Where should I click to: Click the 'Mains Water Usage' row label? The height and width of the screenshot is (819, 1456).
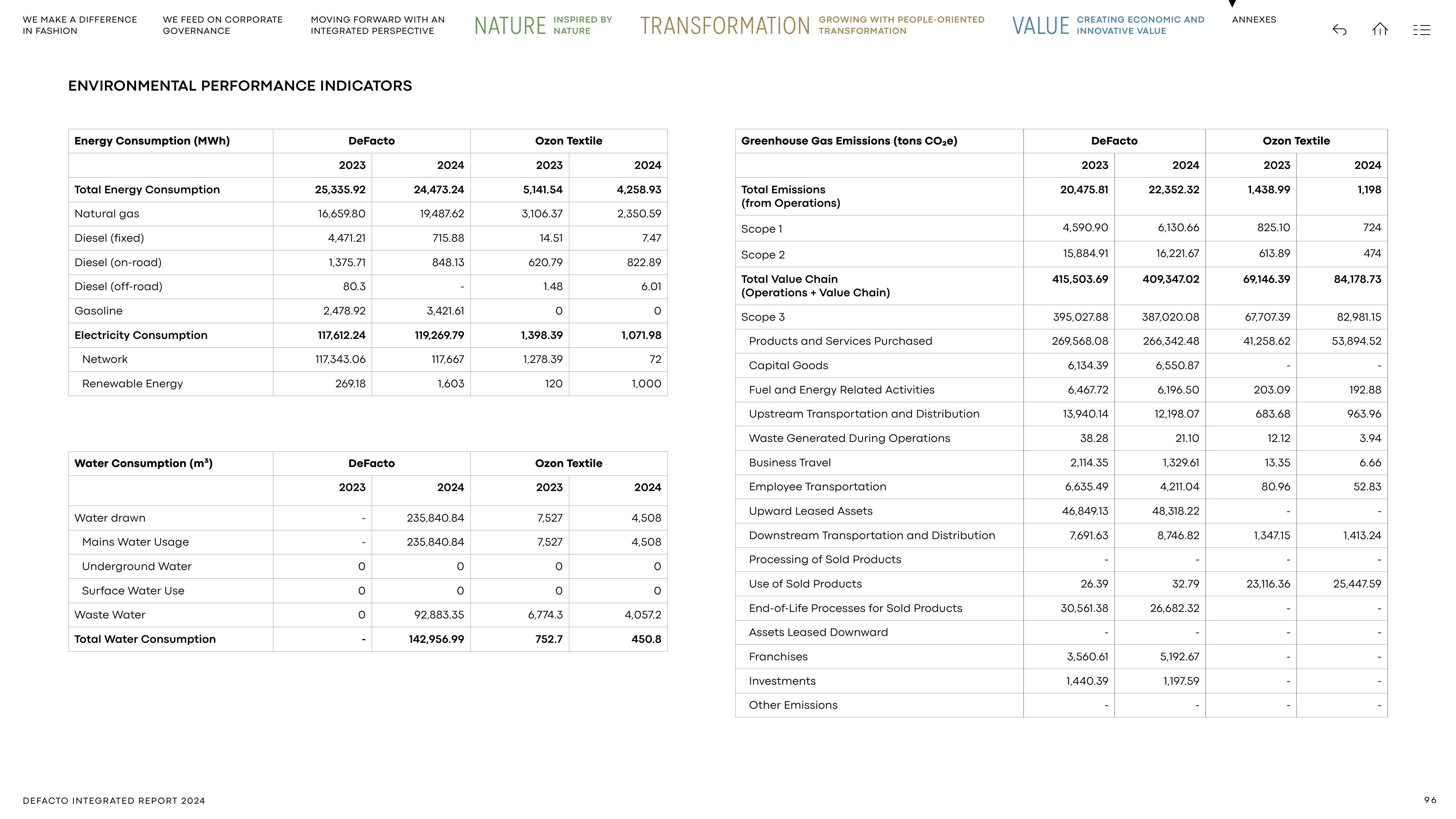coord(135,542)
